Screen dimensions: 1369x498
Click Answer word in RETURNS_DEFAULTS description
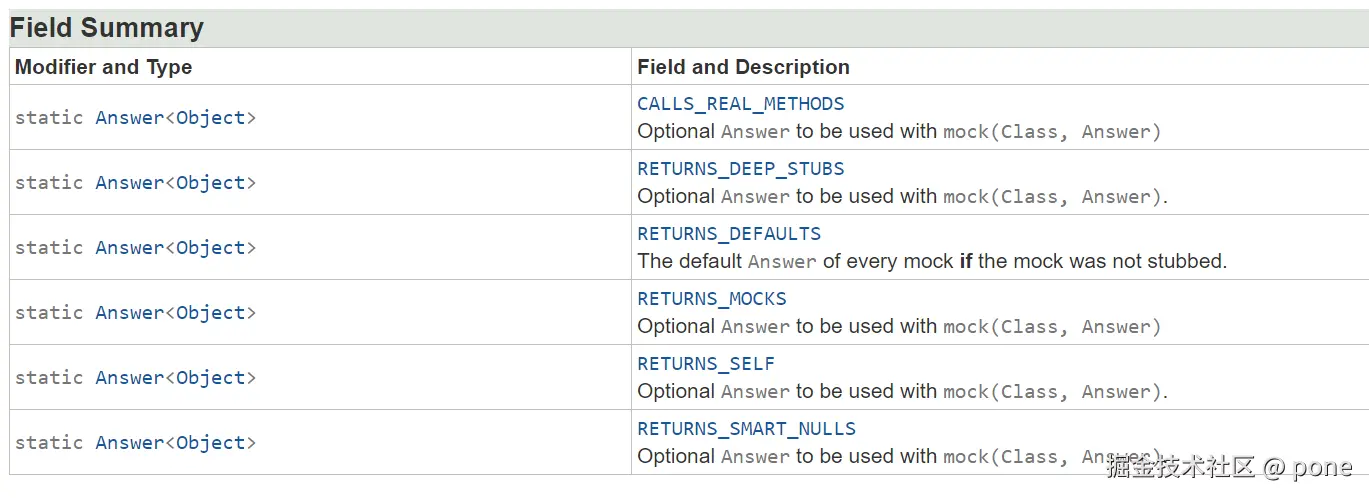782,262
